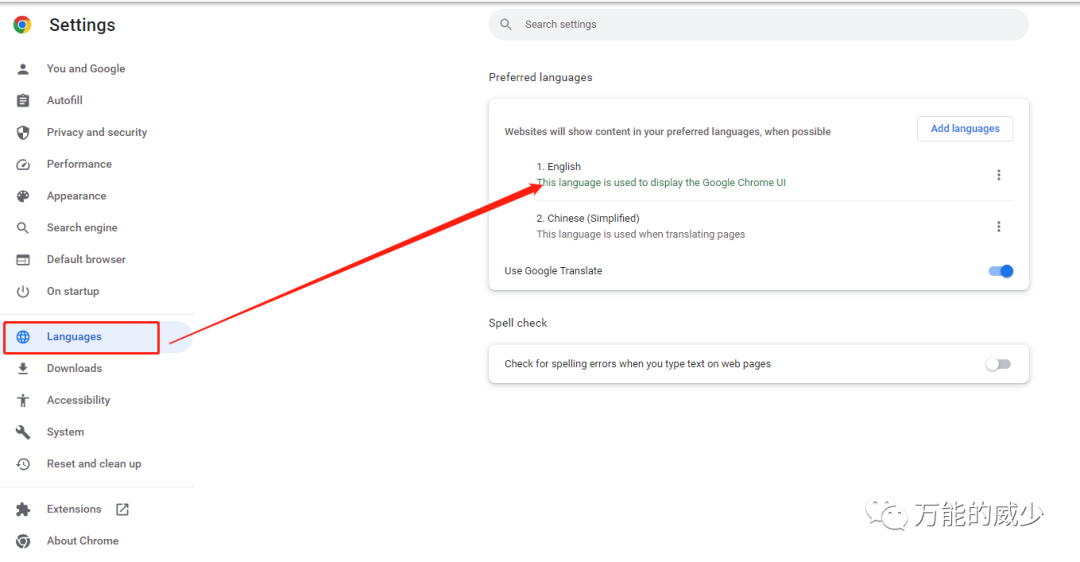Click the Default browser window icon
The image size is (1080, 562).
click(x=23, y=260)
